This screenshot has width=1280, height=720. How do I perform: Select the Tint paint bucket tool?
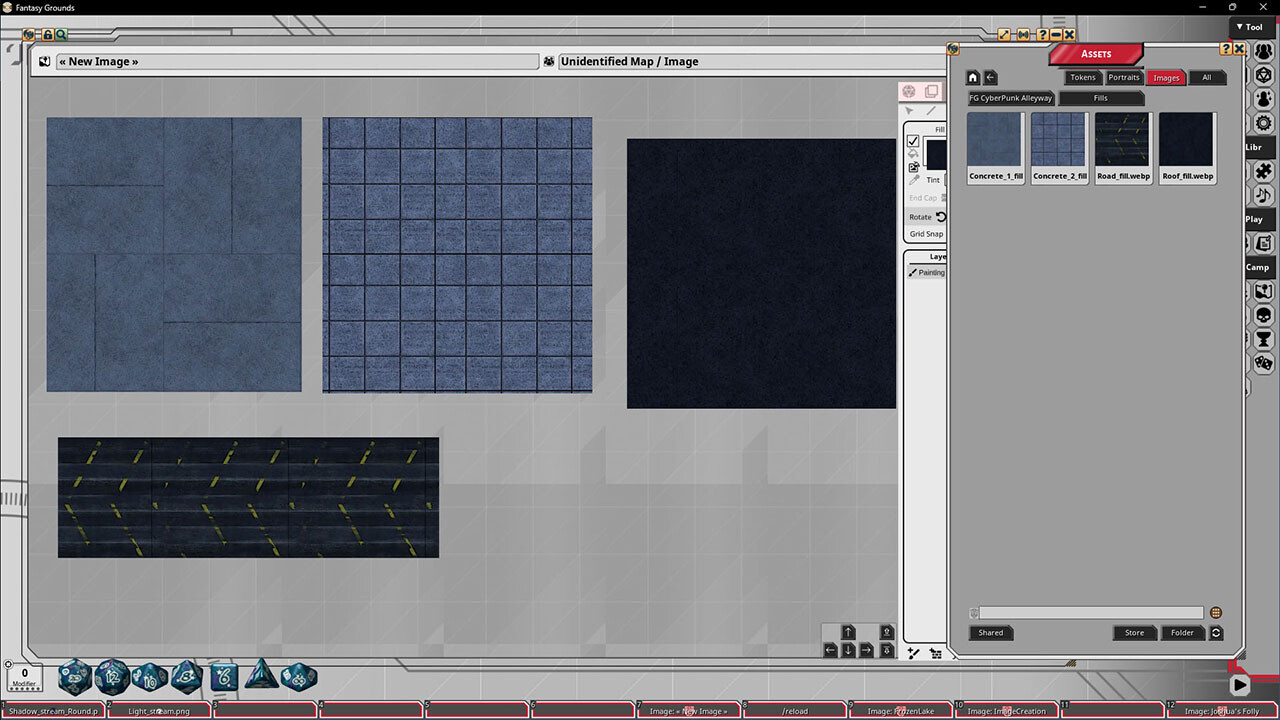(912, 153)
